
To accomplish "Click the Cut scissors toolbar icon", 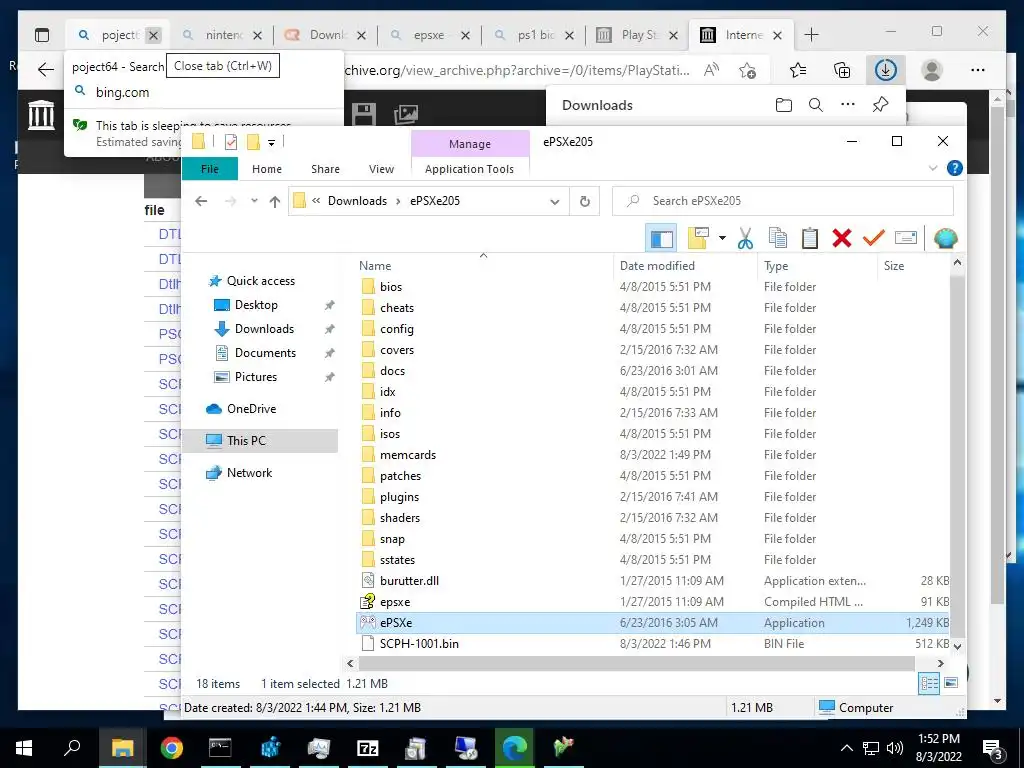I will [745, 238].
